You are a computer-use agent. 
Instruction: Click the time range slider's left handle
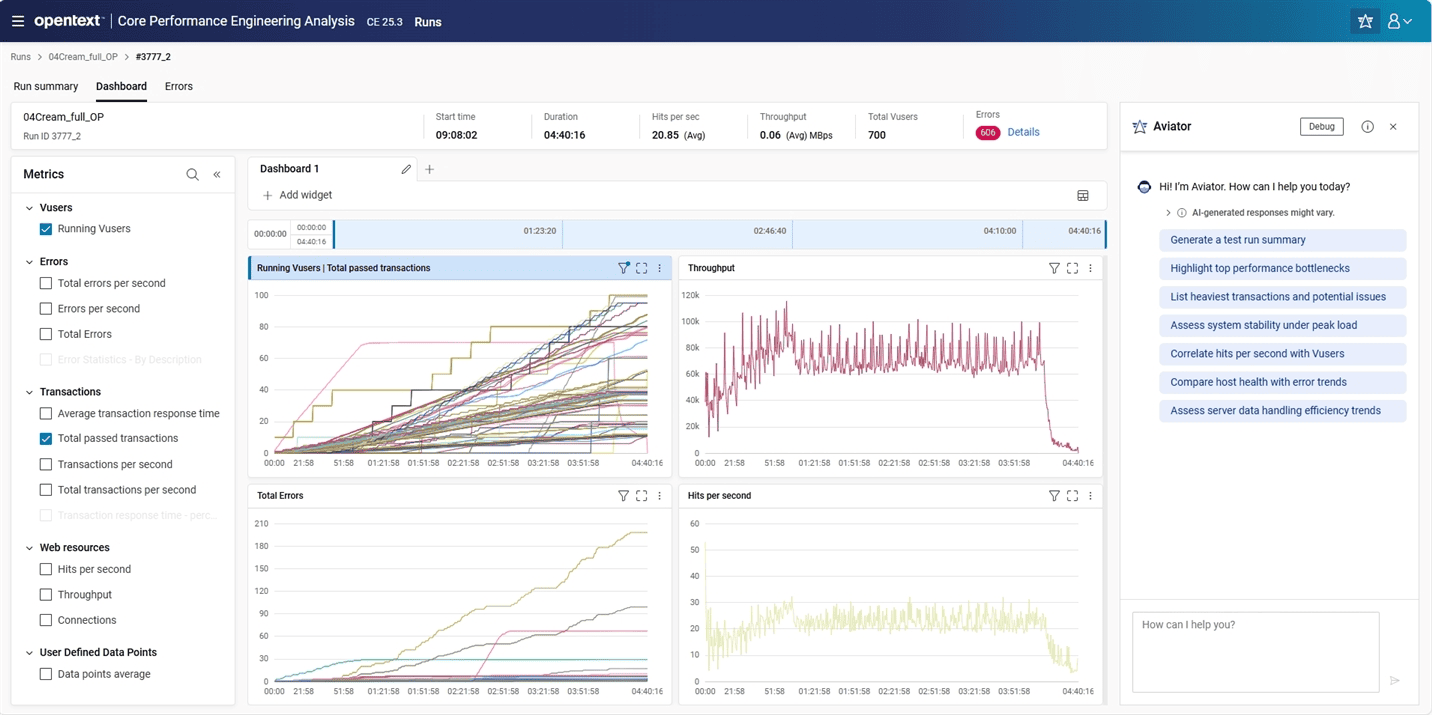[334, 234]
